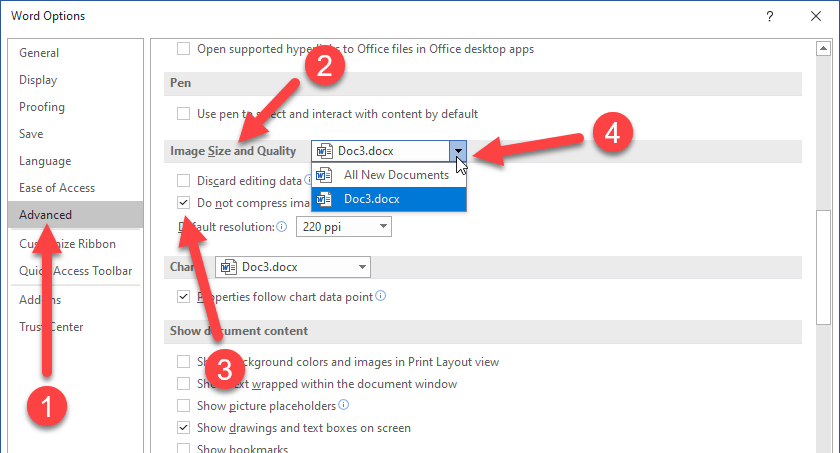Screen dimensions: 840x453
Task: Toggle Discard editing data checkbox
Action: 183,181
